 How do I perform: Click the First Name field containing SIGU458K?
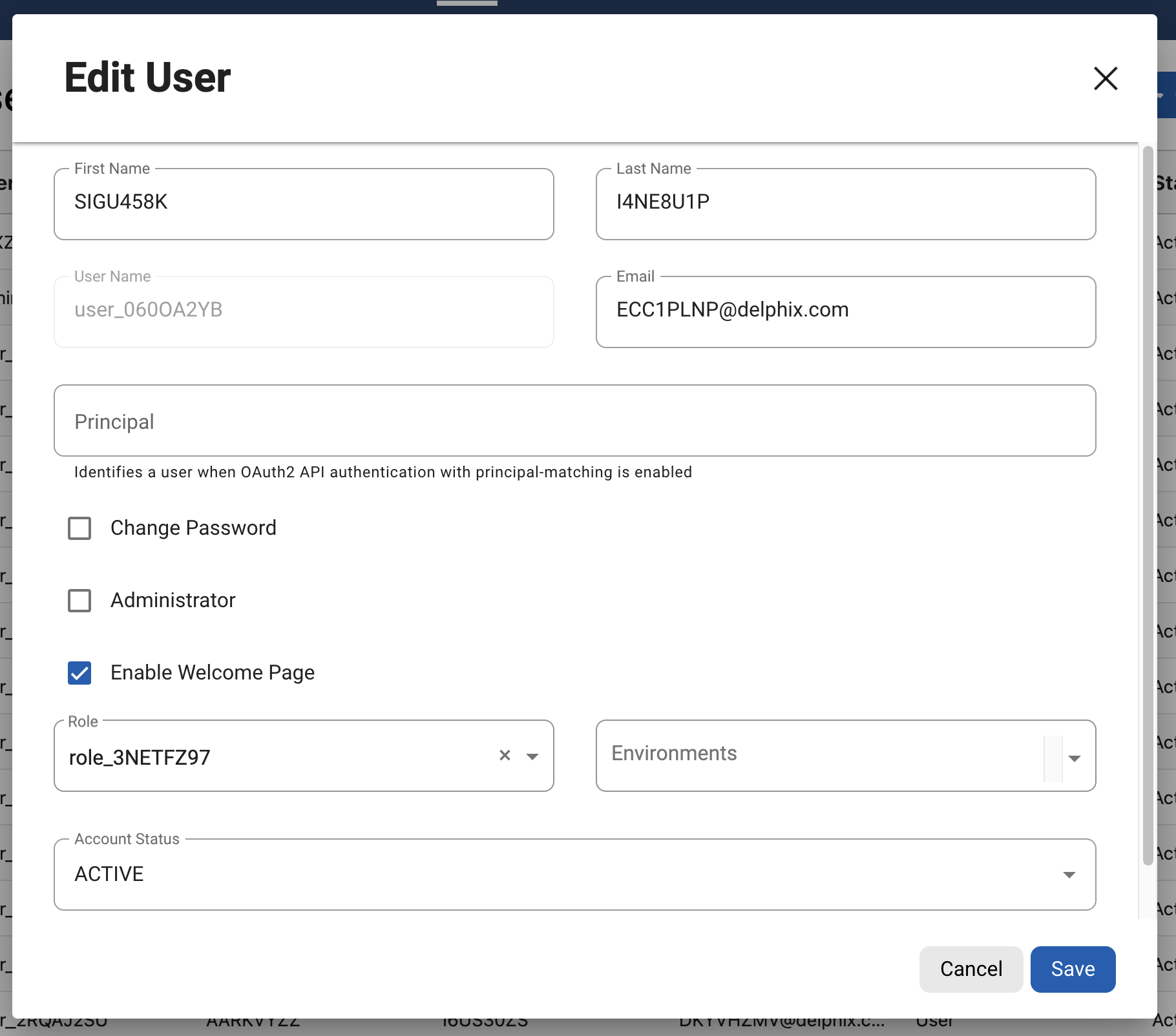[x=304, y=202]
